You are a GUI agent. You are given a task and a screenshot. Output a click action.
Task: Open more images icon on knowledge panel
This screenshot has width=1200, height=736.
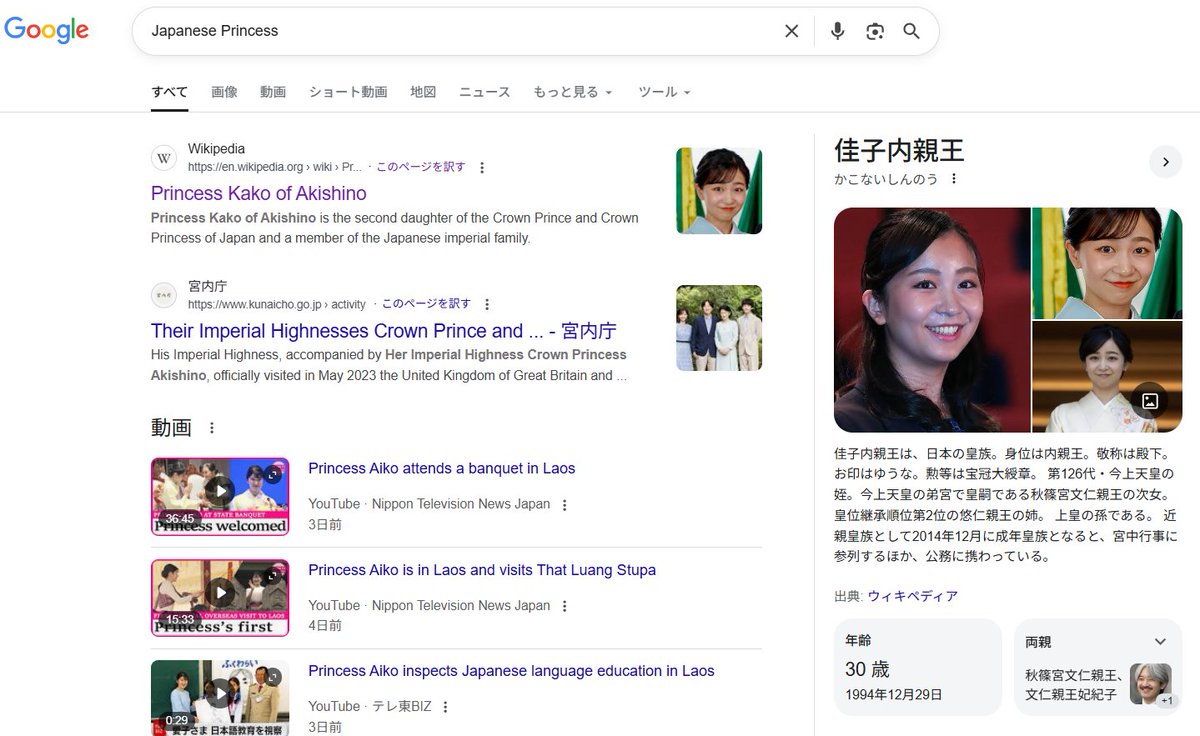tap(1150, 400)
